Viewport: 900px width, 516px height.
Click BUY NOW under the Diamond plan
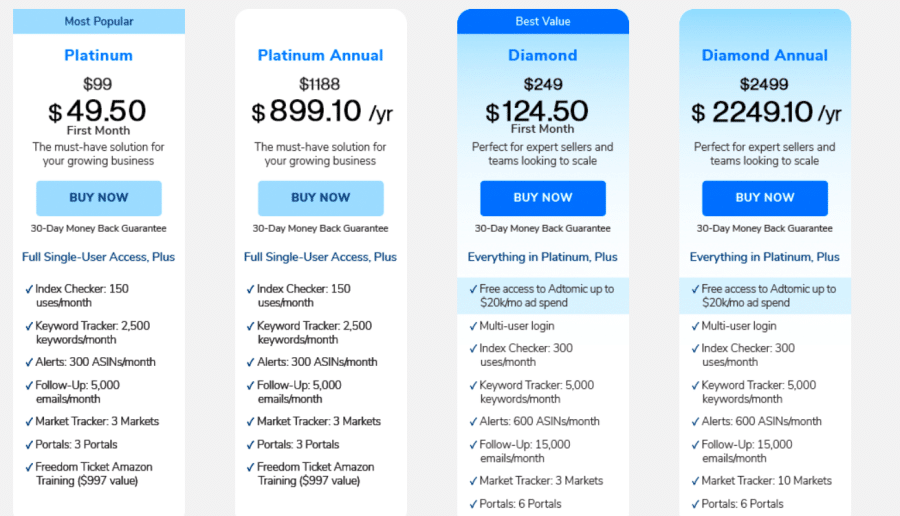(543, 198)
